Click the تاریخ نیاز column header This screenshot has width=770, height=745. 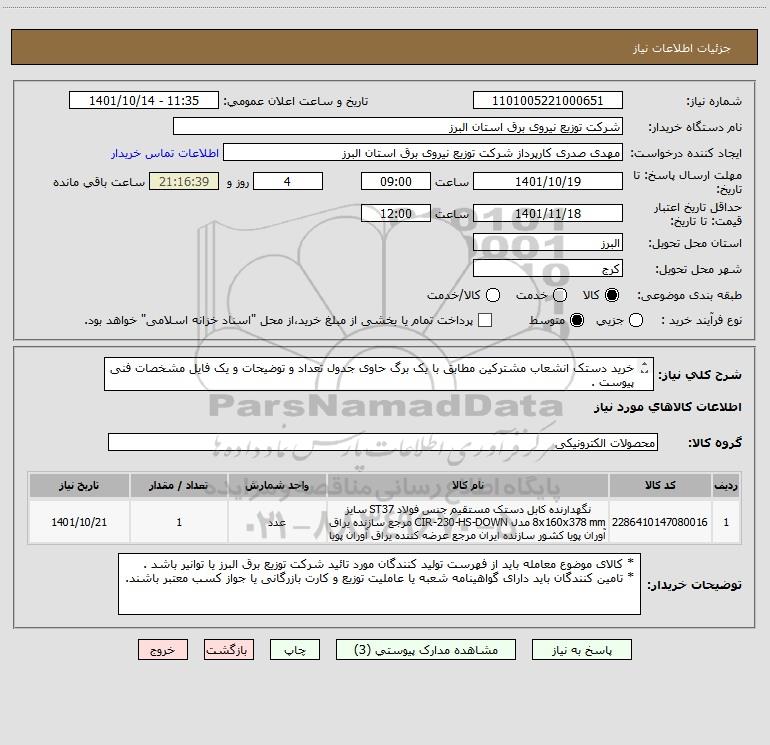click(79, 485)
